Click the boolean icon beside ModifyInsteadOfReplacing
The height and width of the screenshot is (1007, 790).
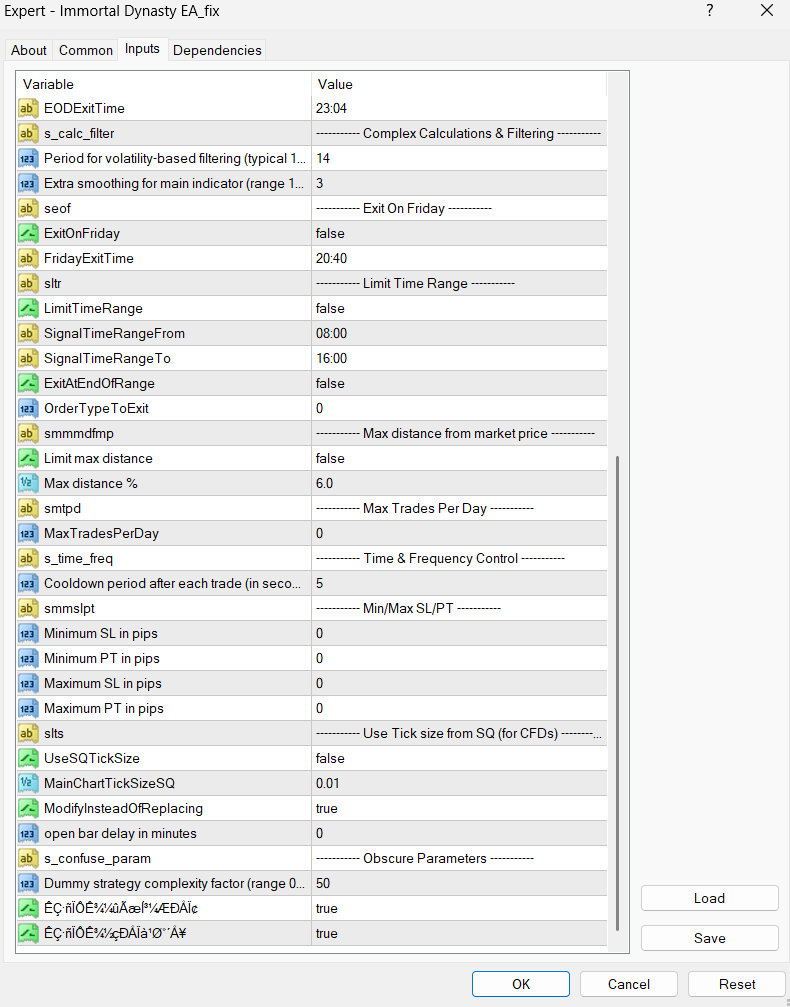(29, 808)
